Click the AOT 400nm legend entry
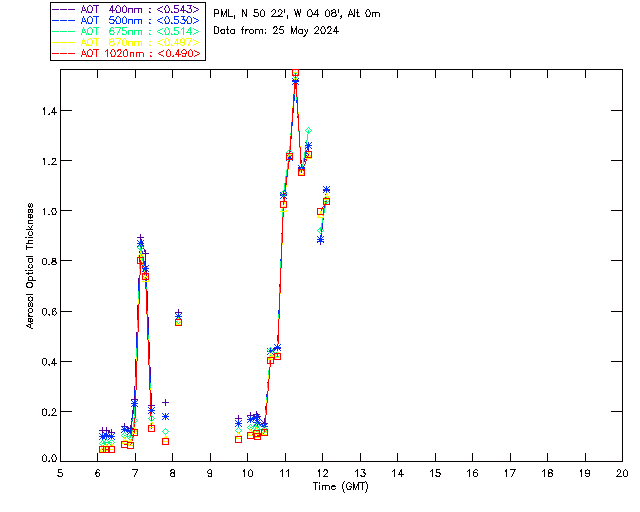The height and width of the screenshot is (512, 640). (x=126, y=9)
